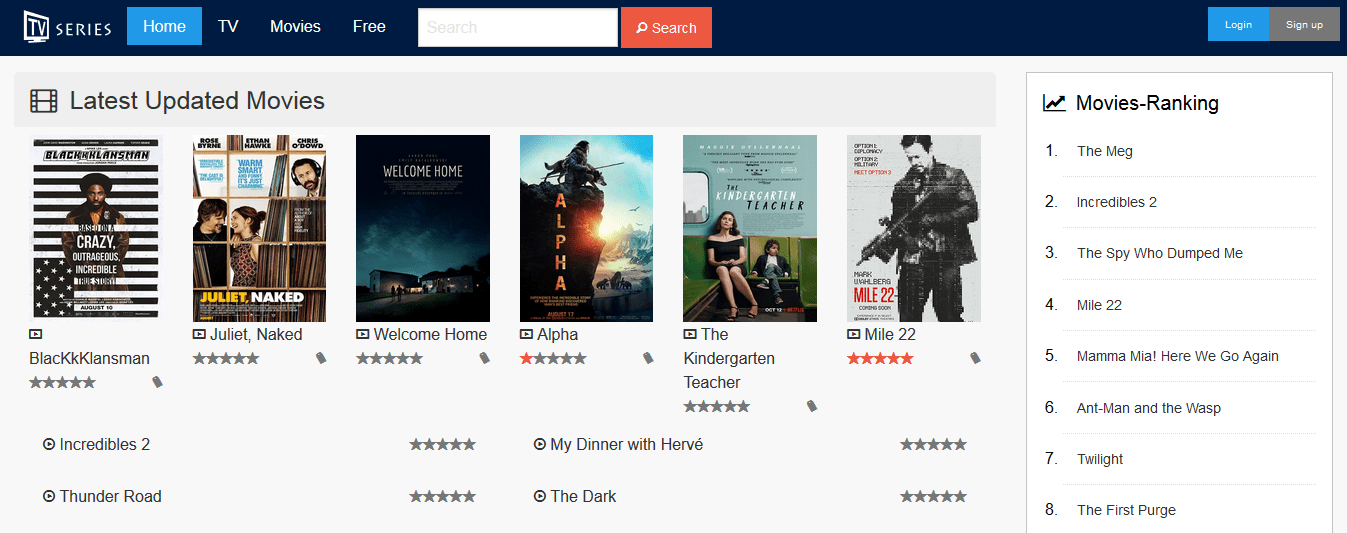Image resolution: width=1347 pixels, height=533 pixels.
Task: Click the stars next to Thunder Road
Action: click(443, 496)
